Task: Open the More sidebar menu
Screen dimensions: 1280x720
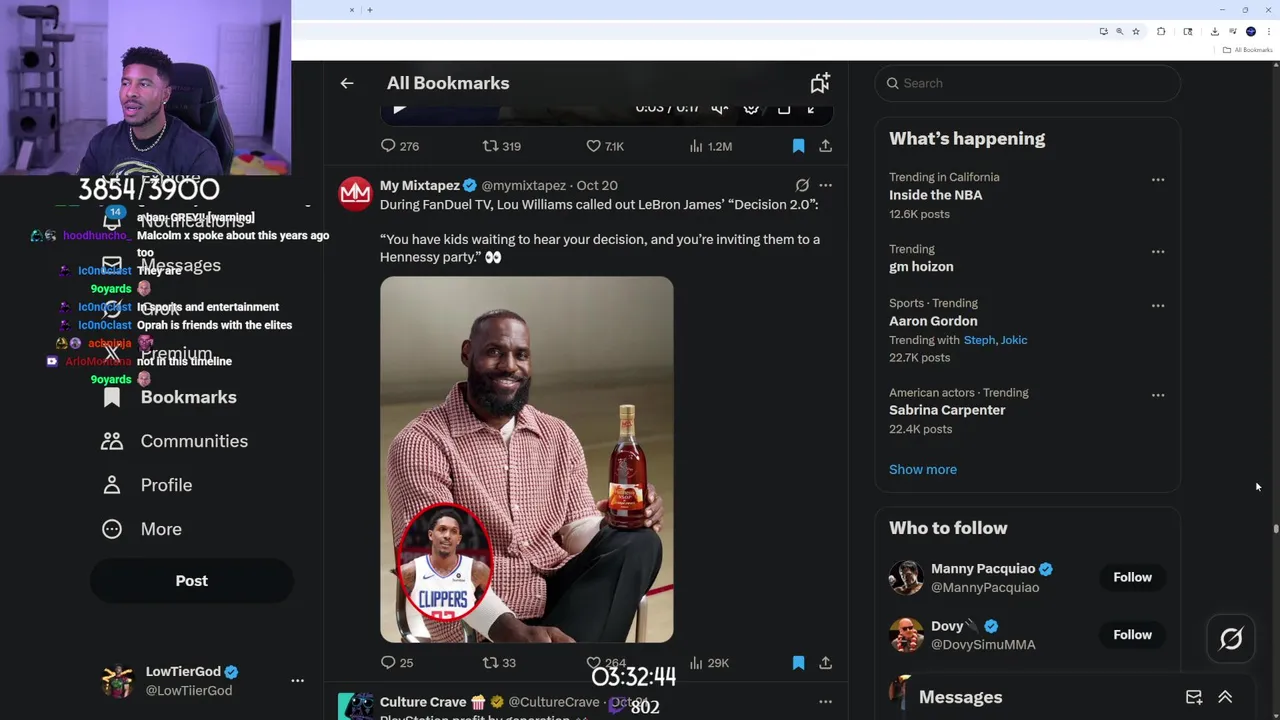Action: pos(142,529)
